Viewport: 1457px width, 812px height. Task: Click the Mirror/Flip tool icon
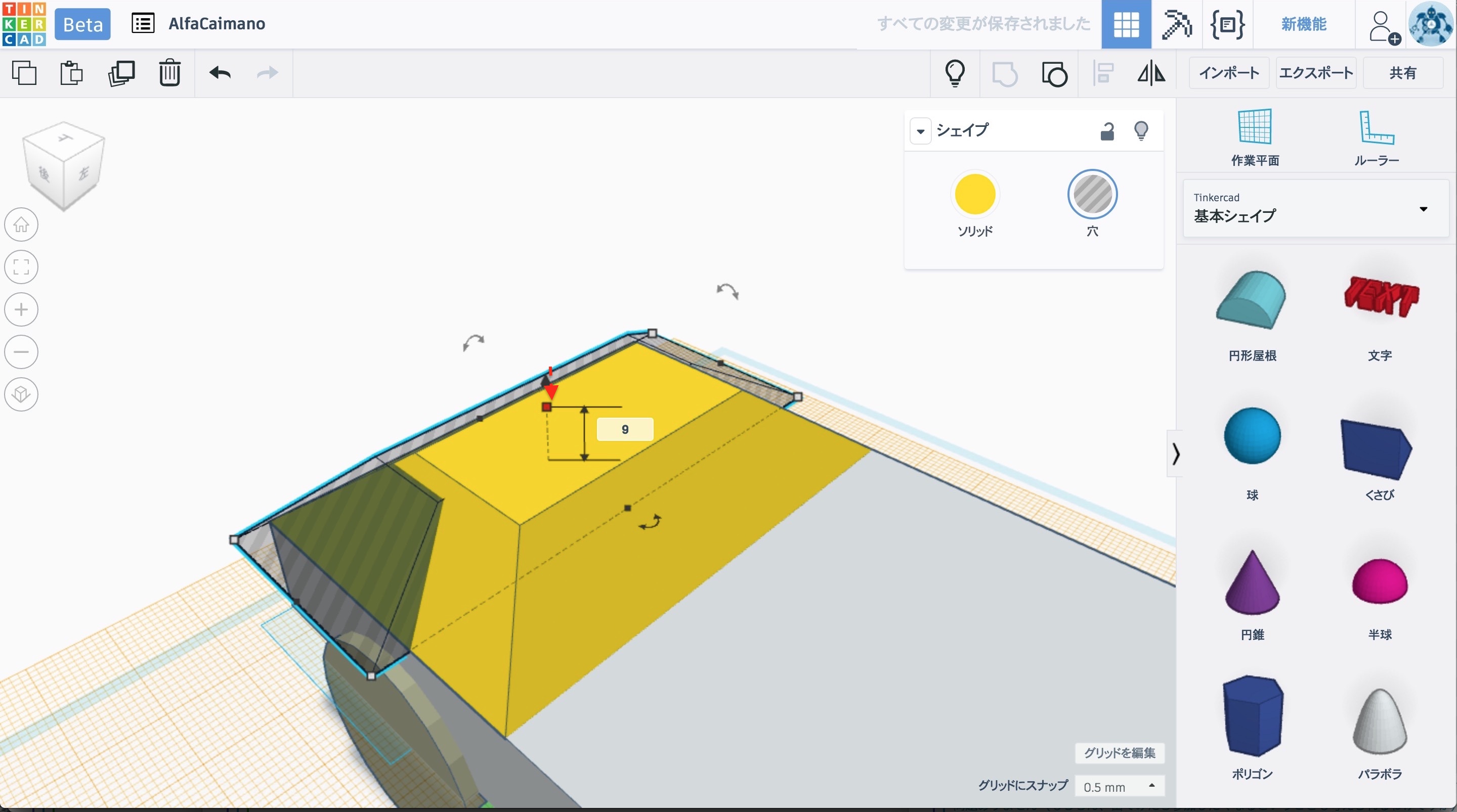pos(1151,73)
